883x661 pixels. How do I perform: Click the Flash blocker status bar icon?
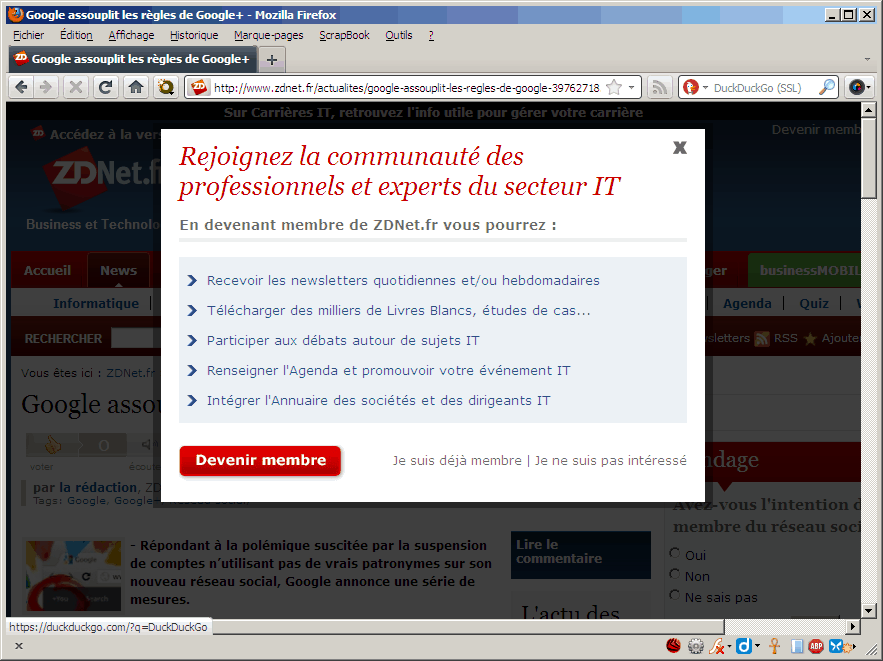716,646
